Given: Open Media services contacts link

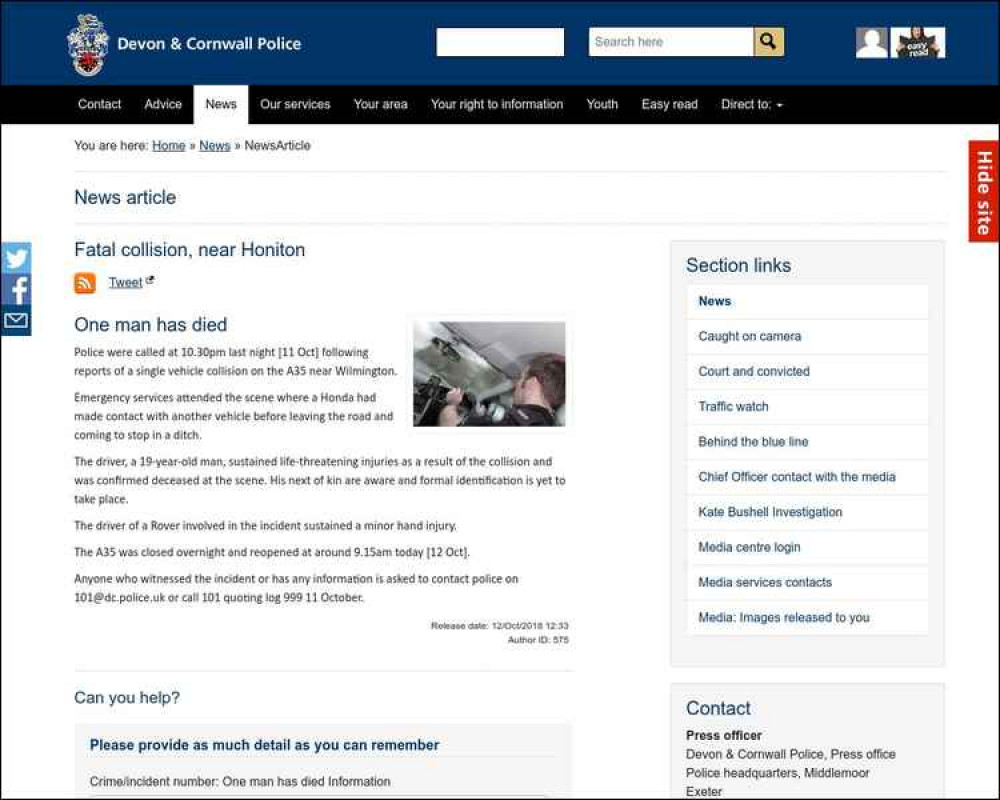Looking at the screenshot, I should pos(807,582).
